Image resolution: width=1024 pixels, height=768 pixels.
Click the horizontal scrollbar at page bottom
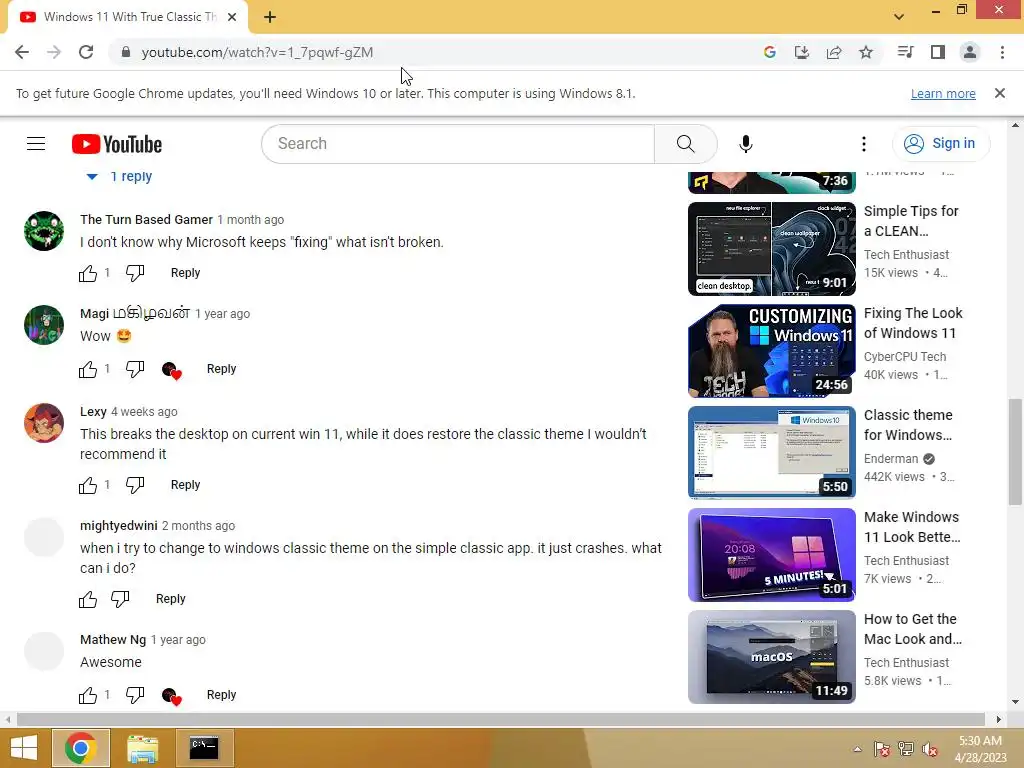coord(501,720)
